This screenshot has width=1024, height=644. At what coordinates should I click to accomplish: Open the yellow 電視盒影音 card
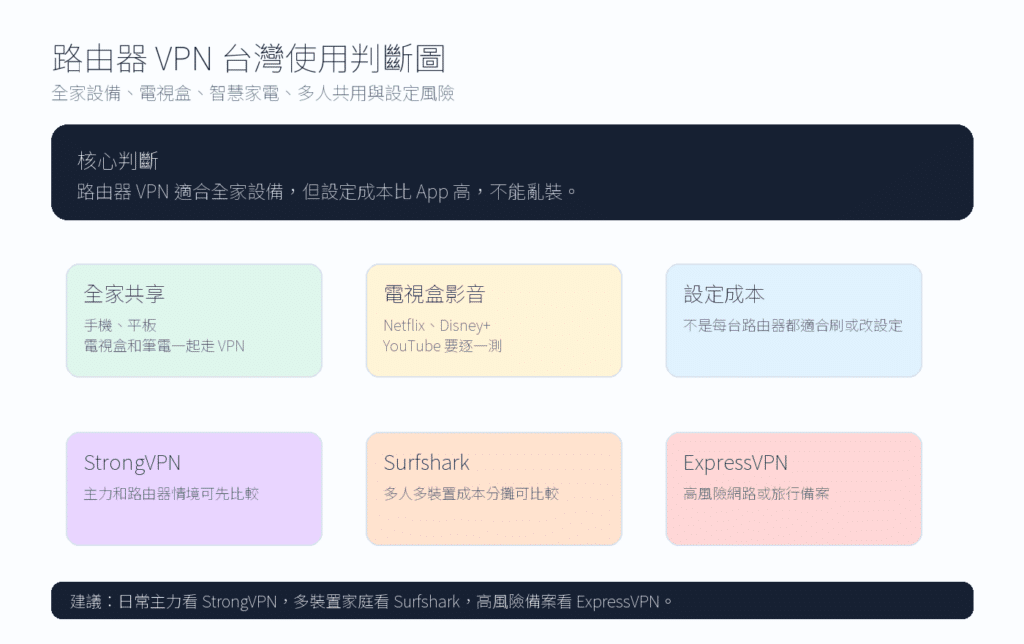tap(494, 321)
